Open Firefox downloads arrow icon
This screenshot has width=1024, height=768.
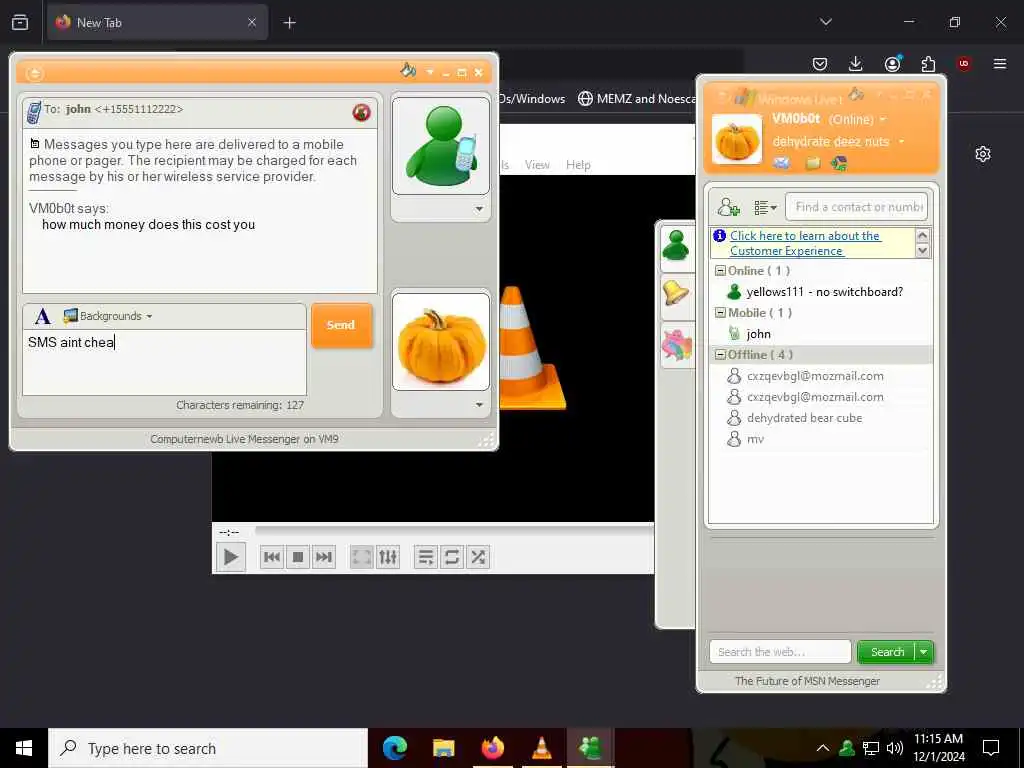click(x=856, y=63)
